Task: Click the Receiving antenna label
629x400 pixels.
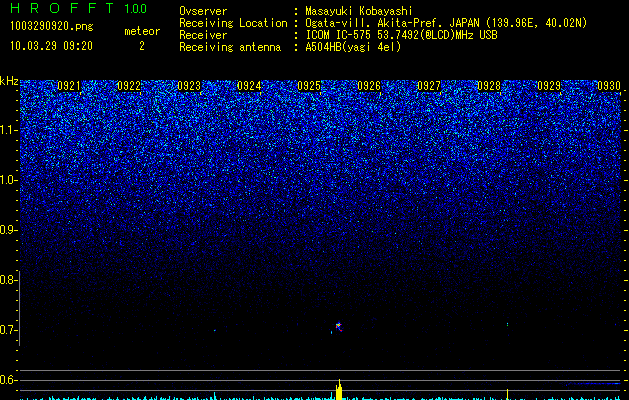Action: (230, 47)
